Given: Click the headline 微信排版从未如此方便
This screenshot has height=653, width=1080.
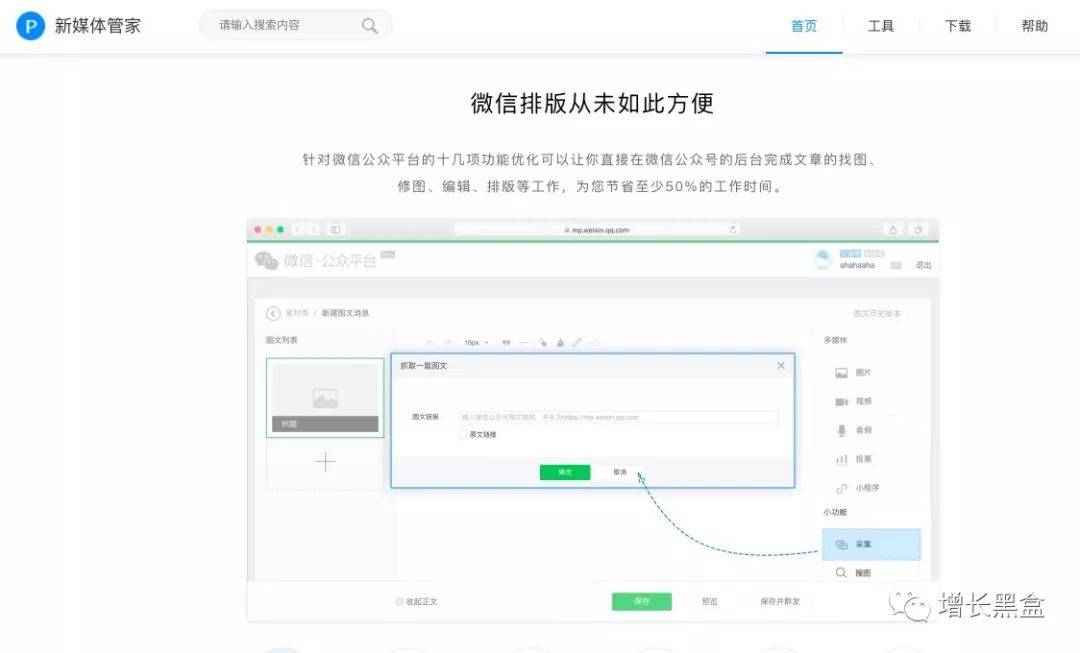Looking at the screenshot, I should (592, 103).
